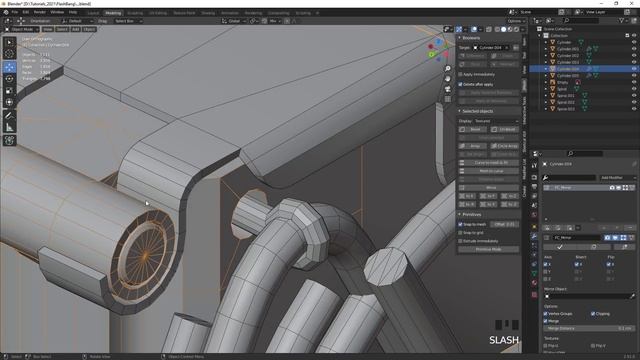Select the Add Cube tool
Viewport: 640px width, 360px height.
9,141
